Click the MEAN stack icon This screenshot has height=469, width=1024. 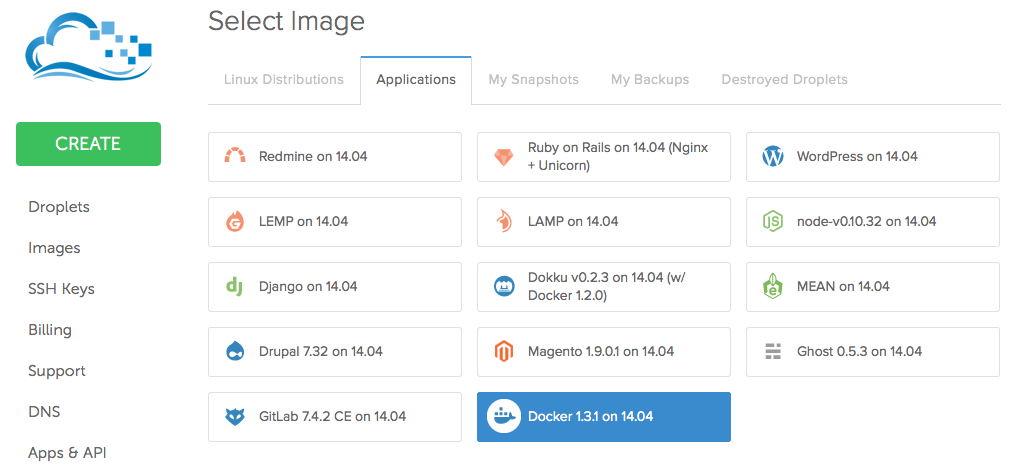pyautogui.click(x=773, y=286)
